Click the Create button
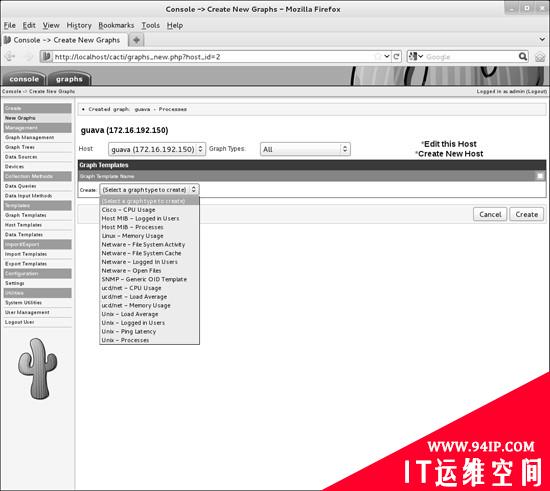 [x=526, y=214]
